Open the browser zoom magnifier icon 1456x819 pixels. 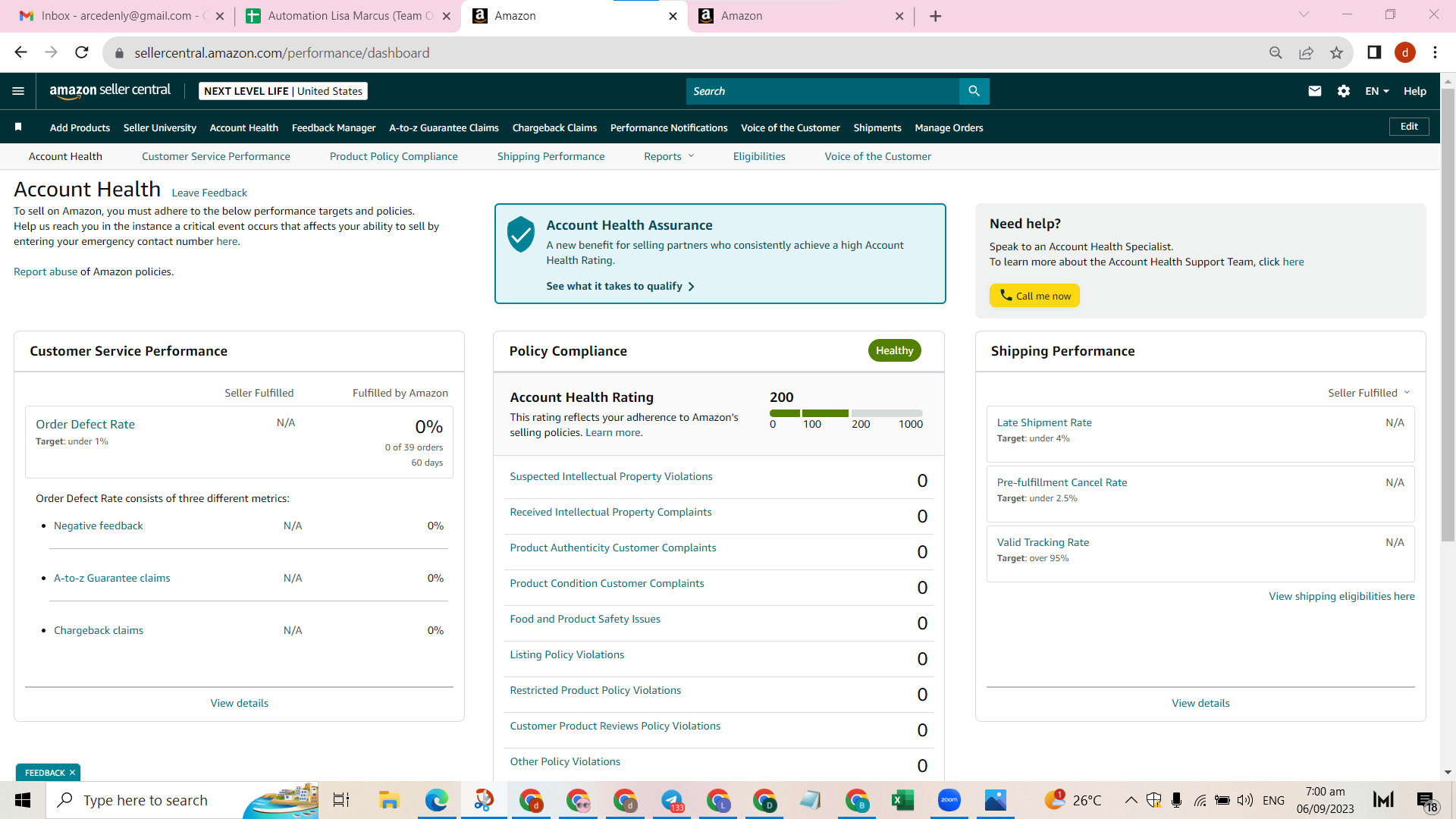click(x=1276, y=52)
